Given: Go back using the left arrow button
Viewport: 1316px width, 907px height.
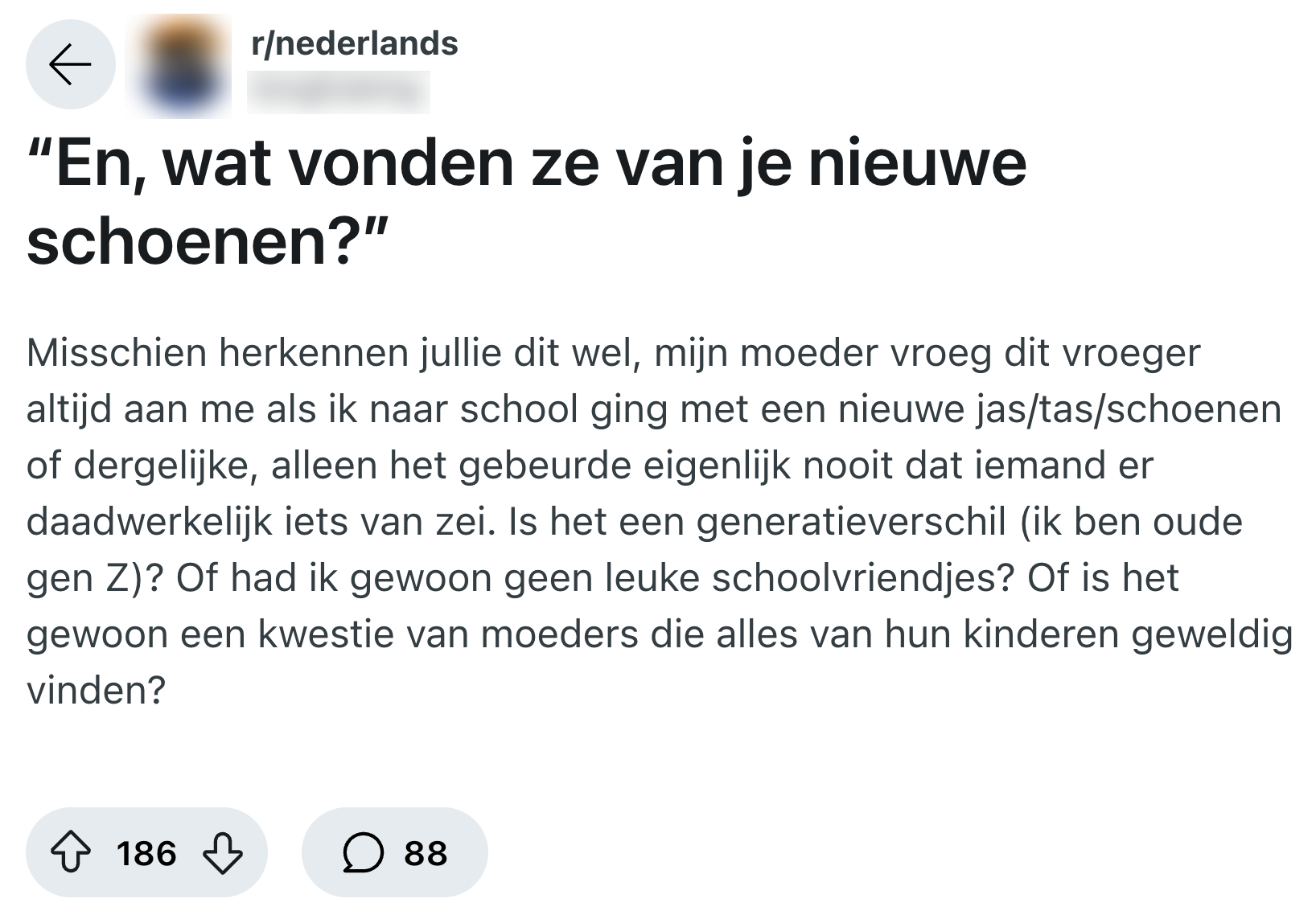Looking at the screenshot, I should tap(70, 64).
